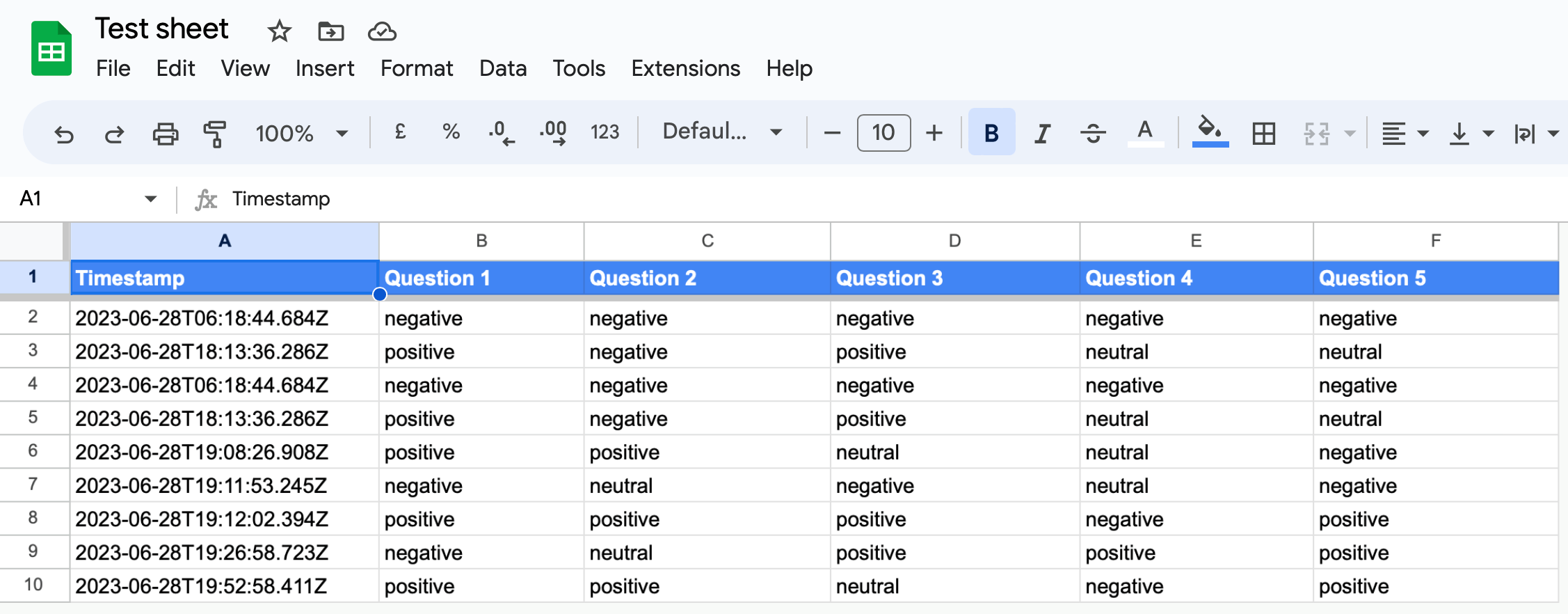Select cell with 2023-06-28T19:11:53.245Z
The width and height of the screenshot is (1568, 614).
(224, 485)
